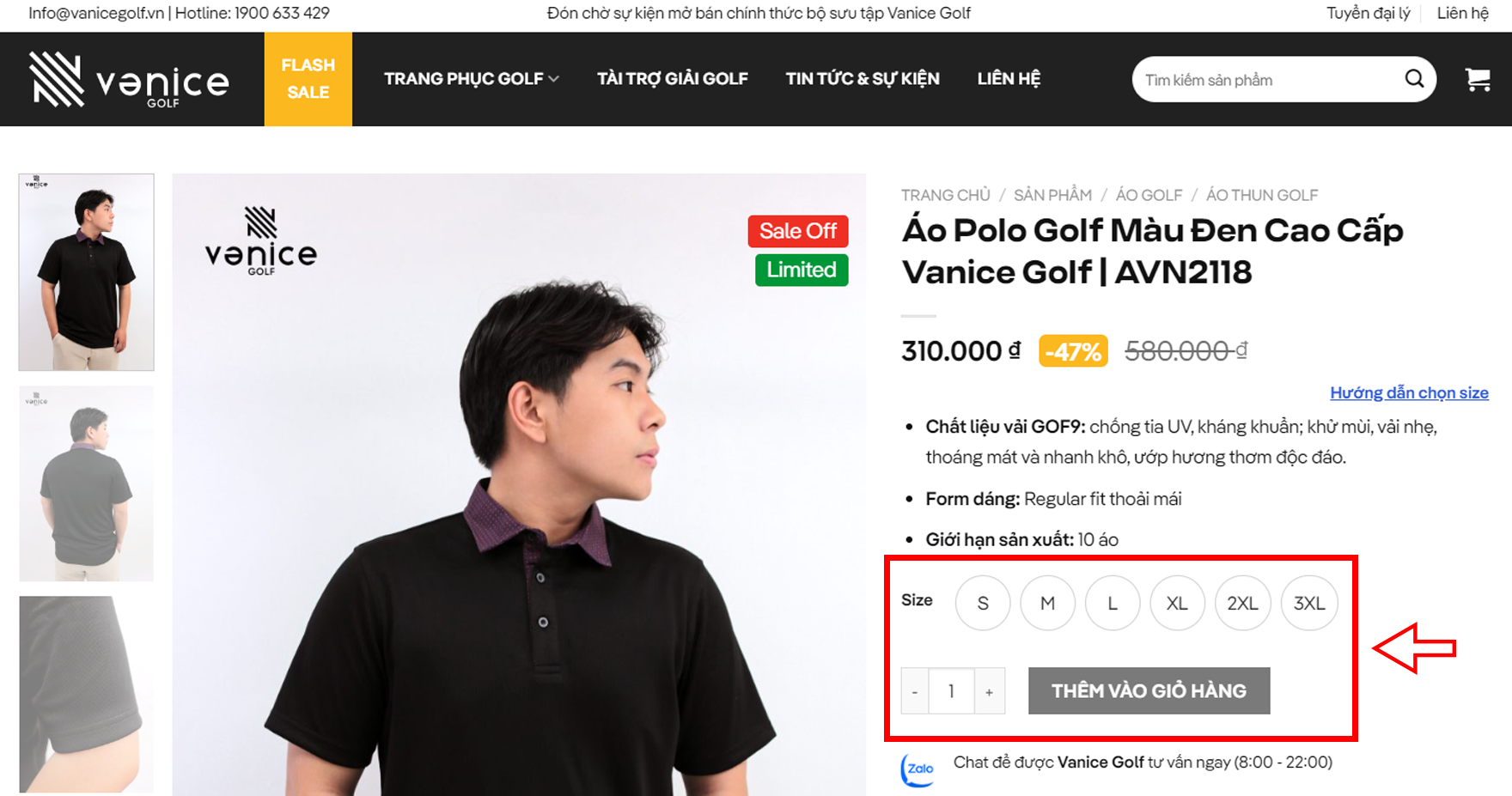Click Thêm Vào Giỏ Hàng button

point(1149,691)
